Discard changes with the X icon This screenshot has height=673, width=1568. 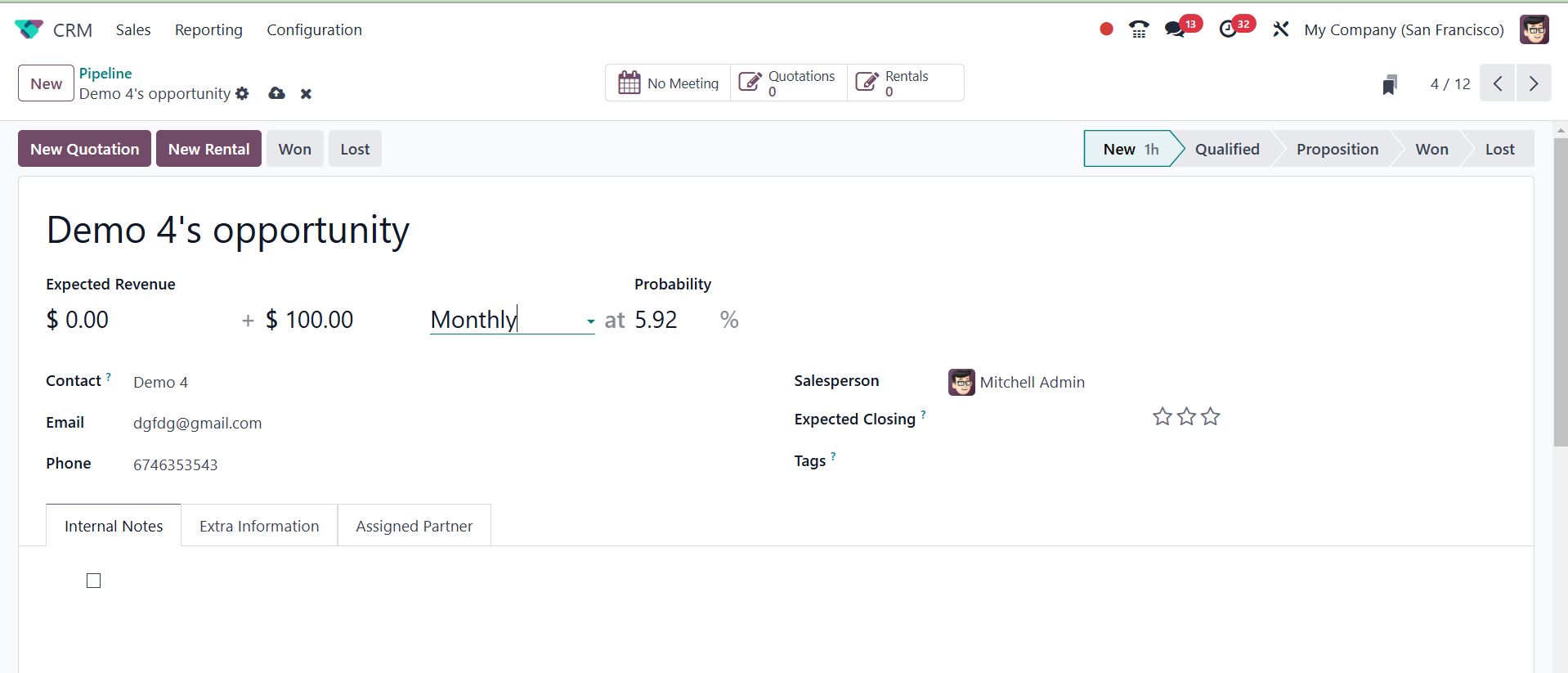(x=306, y=94)
